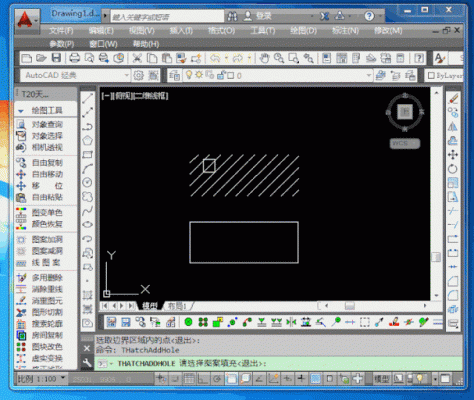This screenshot has width=474, height=400.
Task: Click the Cut scissors icon
Action: coord(137,58)
